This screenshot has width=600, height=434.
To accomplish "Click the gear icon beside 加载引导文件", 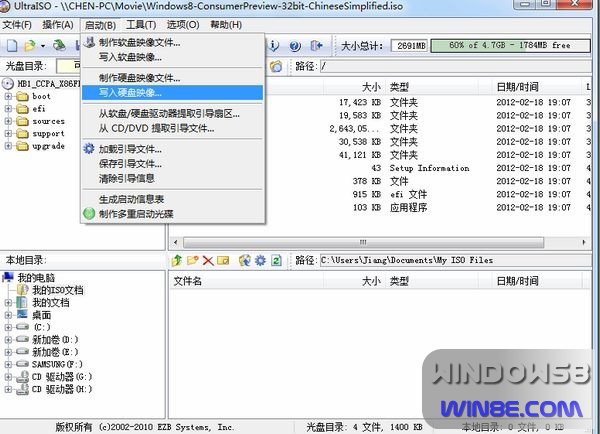I will (89, 148).
